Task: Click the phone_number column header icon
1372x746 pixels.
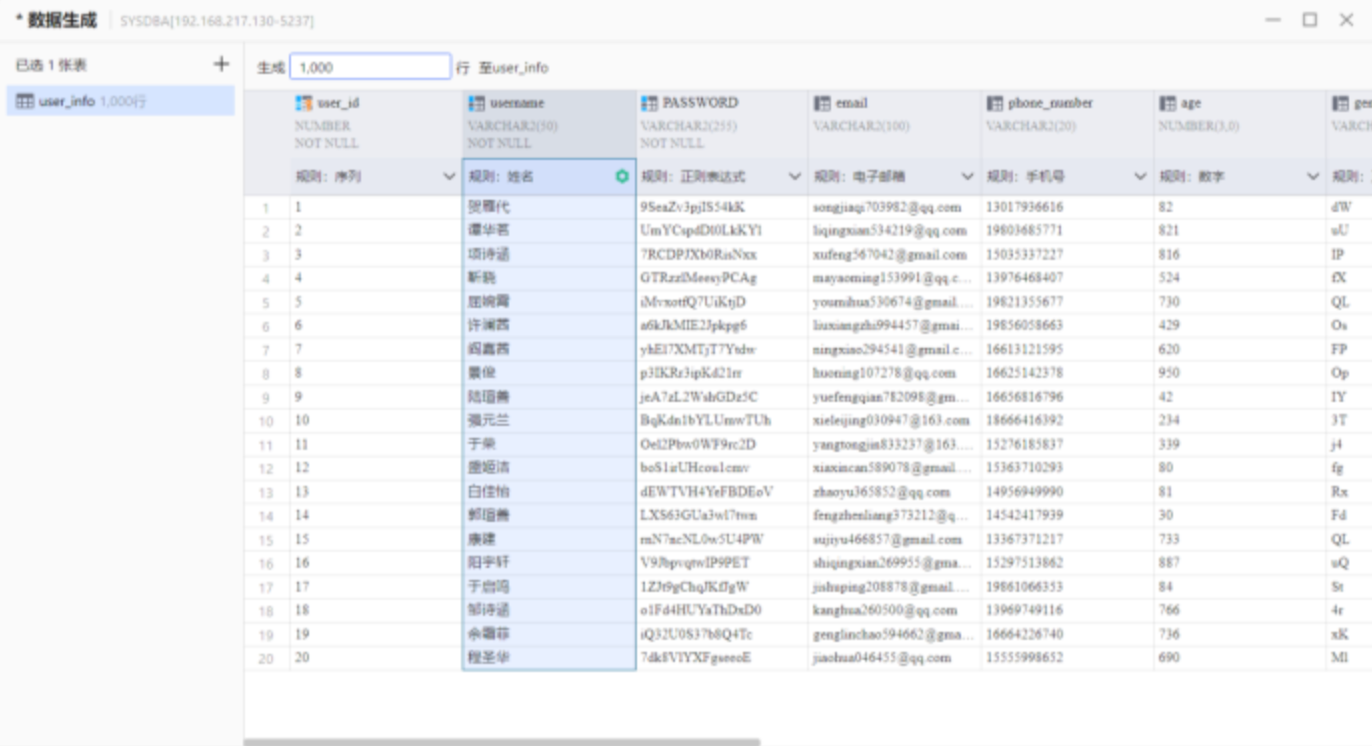Action: (995, 103)
